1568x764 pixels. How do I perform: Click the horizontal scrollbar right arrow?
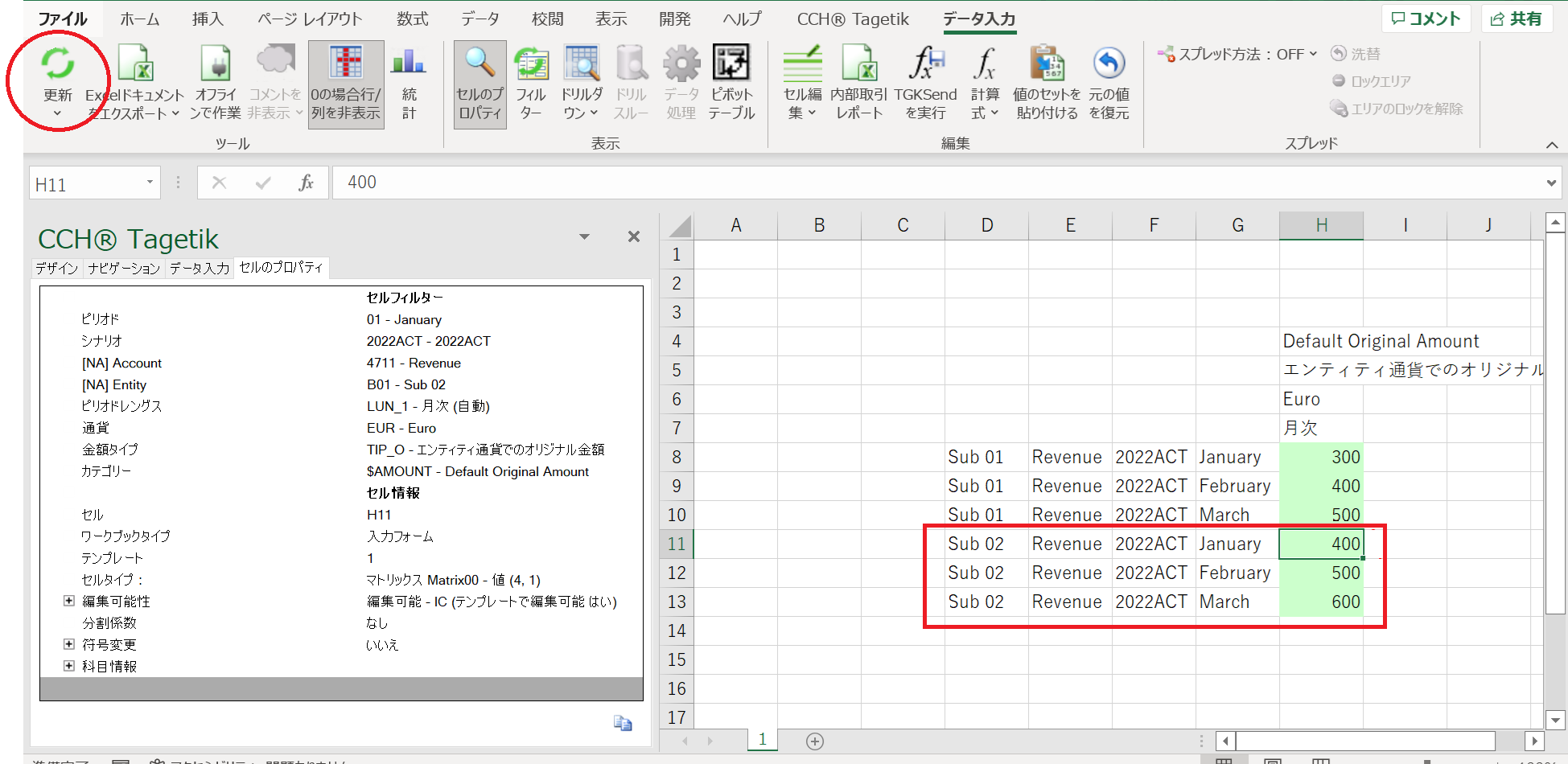[x=1534, y=741]
